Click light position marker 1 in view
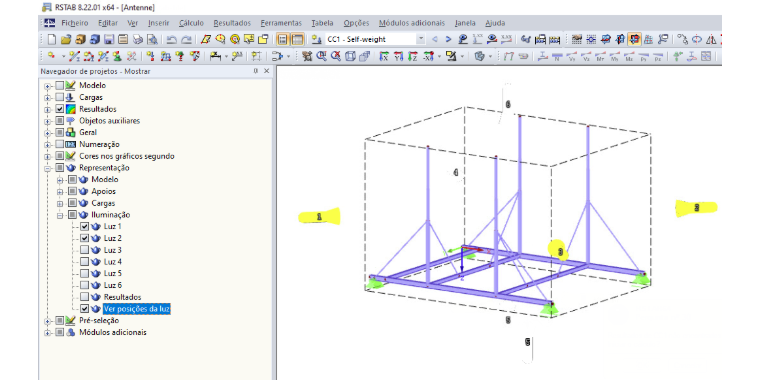This screenshot has width=760, height=380. [x=319, y=216]
